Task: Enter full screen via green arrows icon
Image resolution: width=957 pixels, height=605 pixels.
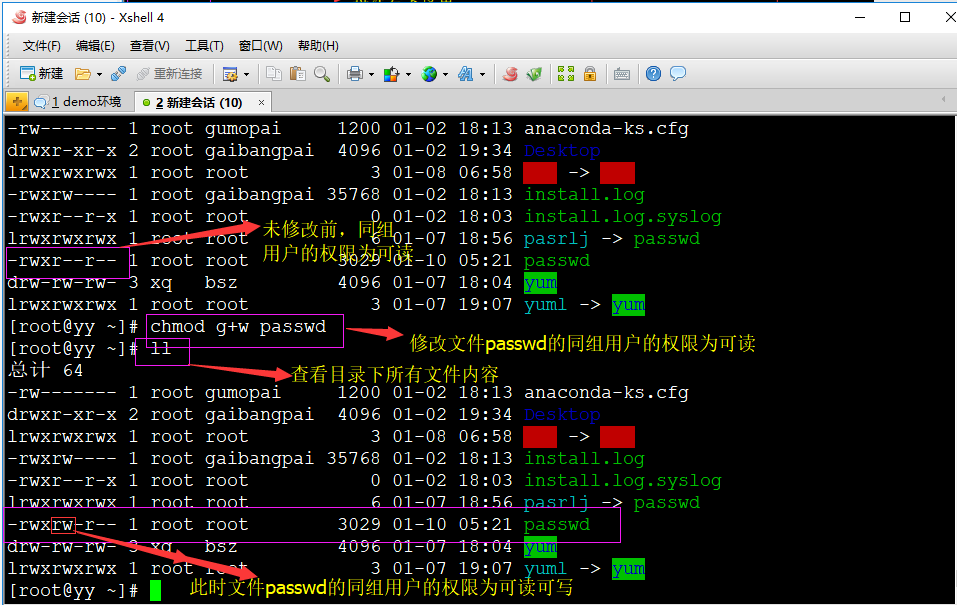Action: 564,73
